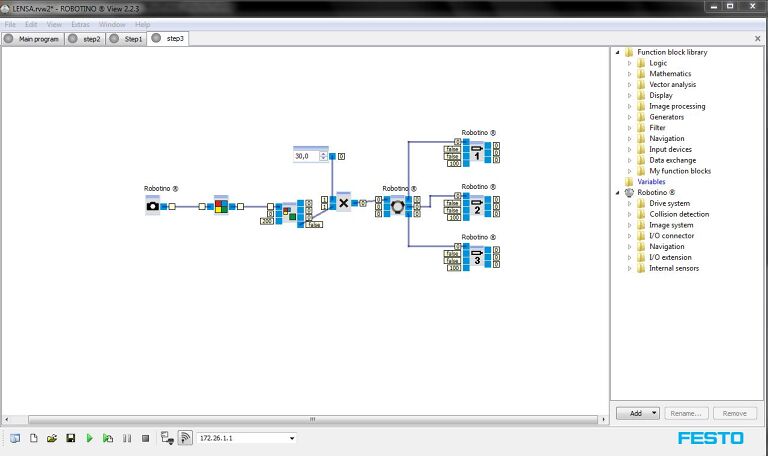Expand the Vector analysis folder
This screenshot has width=768, height=456.
coord(629,85)
